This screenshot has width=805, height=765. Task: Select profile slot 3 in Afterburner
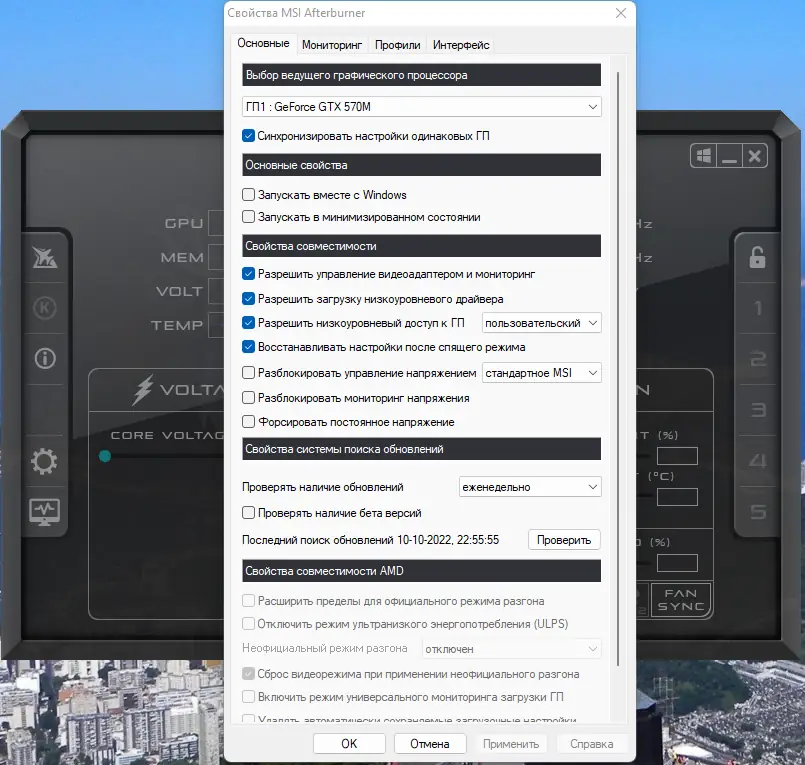[758, 410]
